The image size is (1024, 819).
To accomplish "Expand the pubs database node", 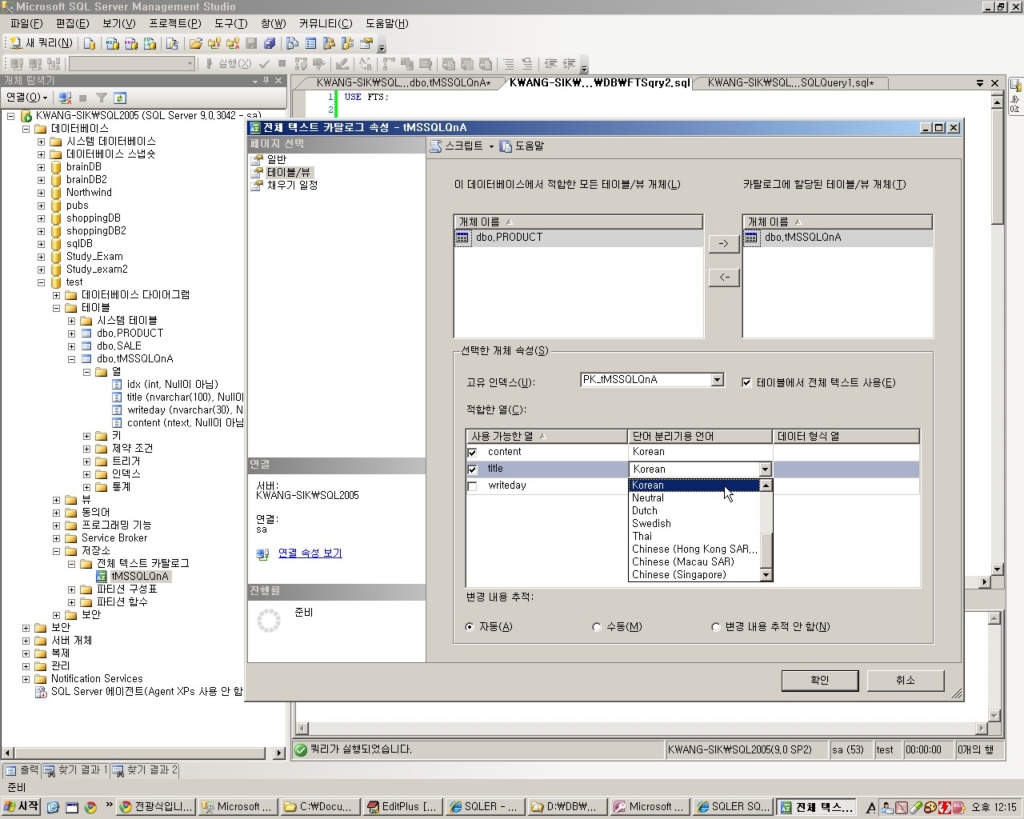I will (x=40, y=206).
